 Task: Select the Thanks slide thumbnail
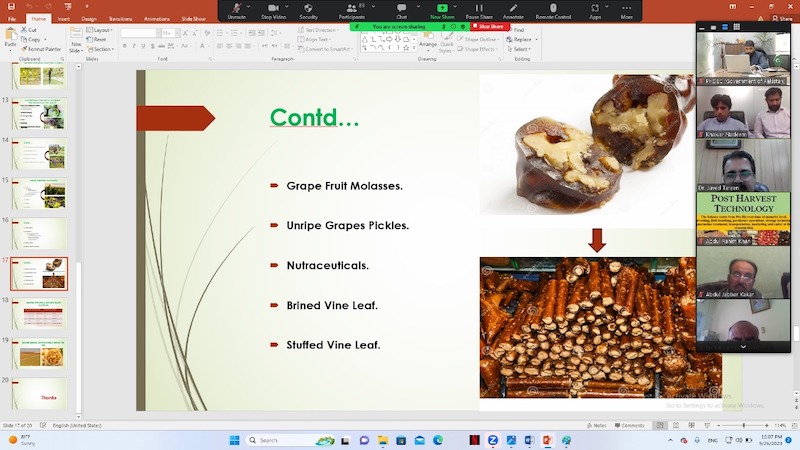point(40,393)
